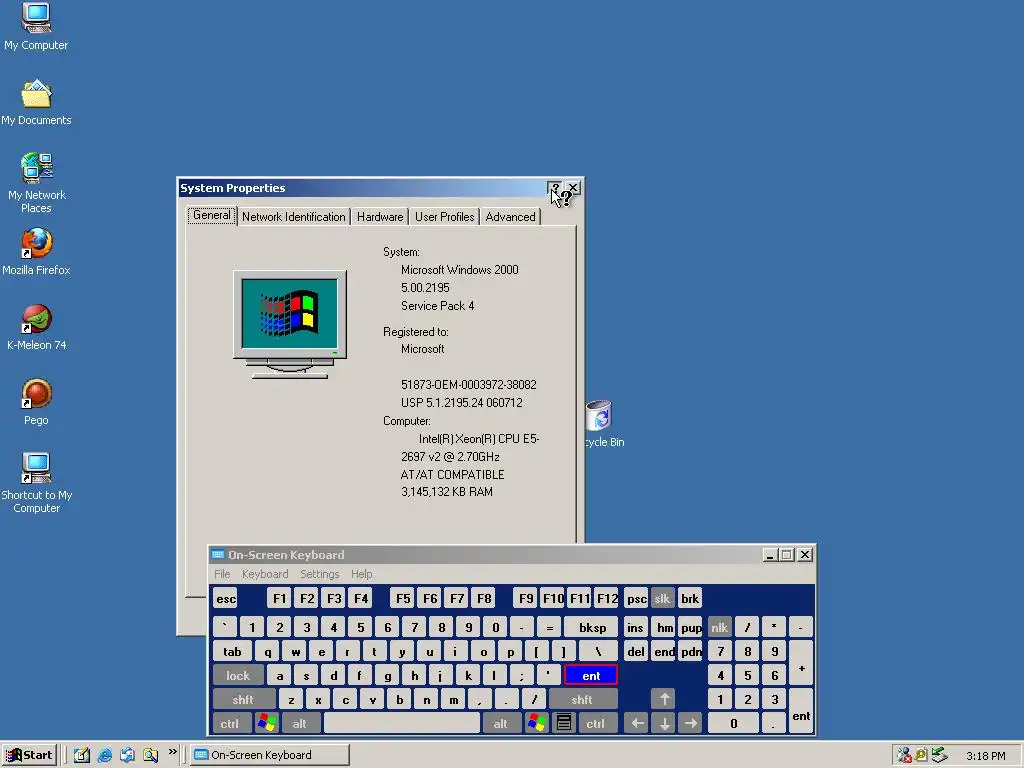Image resolution: width=1024 pixels, height=768 pixels.
Task: Click the down arrow key
Action: (x=664, y=724)
